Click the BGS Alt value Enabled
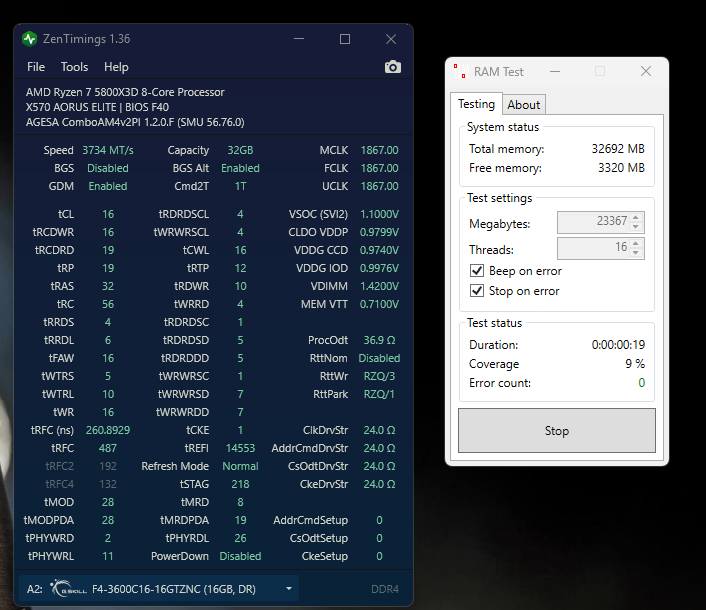 240,168
